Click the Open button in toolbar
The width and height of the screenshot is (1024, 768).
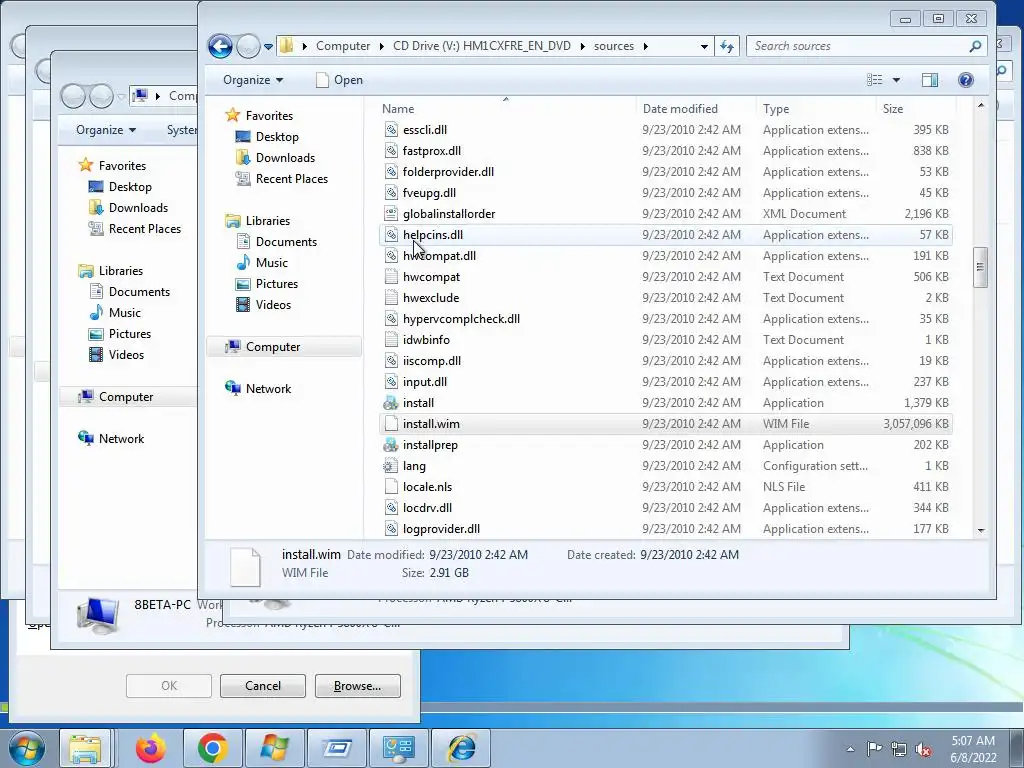click(340, 80)
